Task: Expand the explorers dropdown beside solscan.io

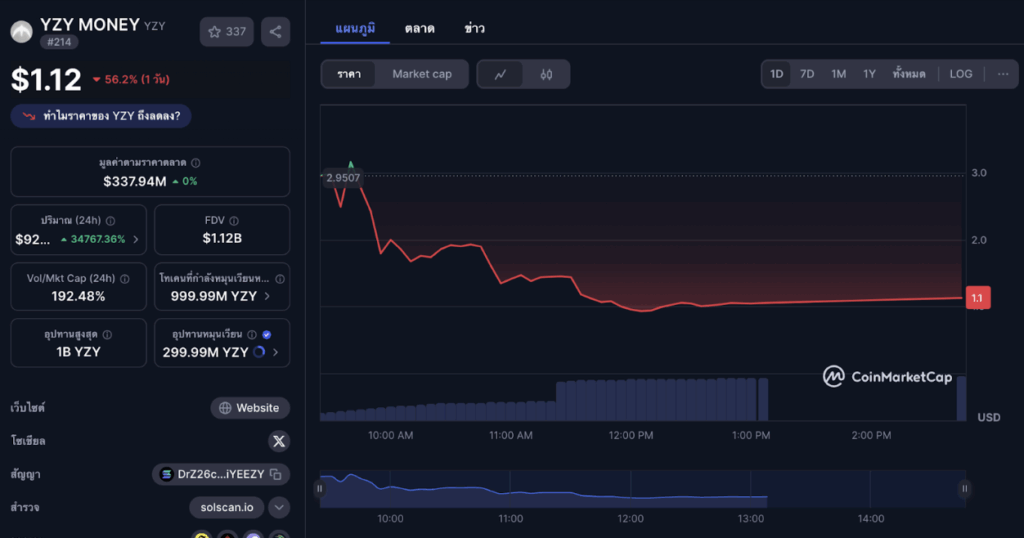Action: 279,507
